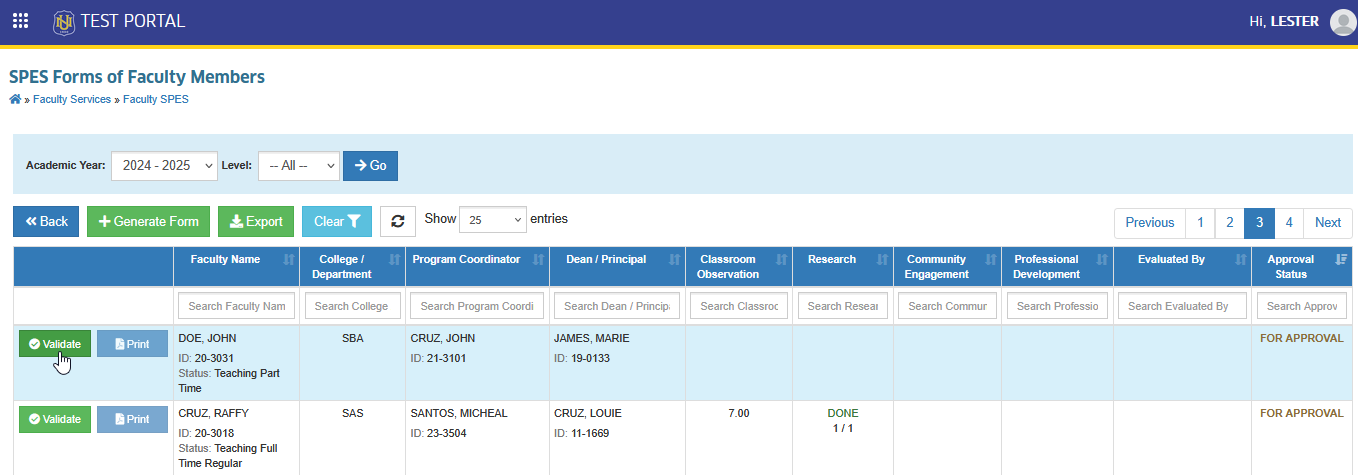Open the Level dropdown
The image size is (1358, 475).
pos(299,166)
